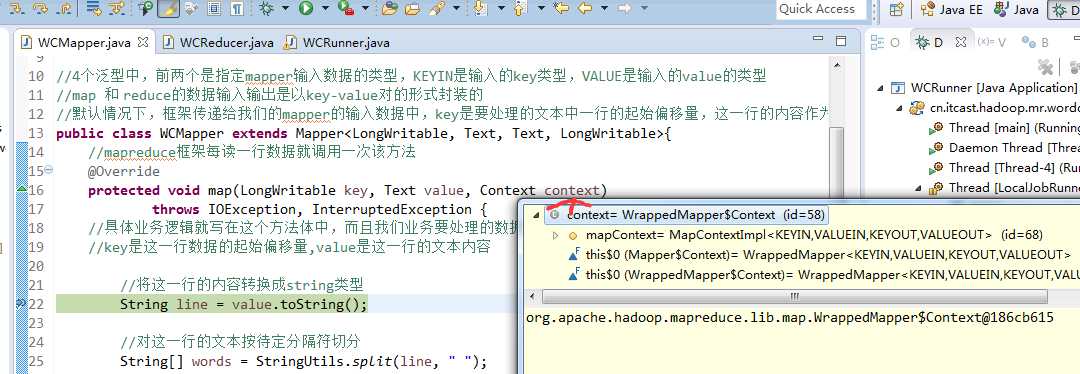1080x374 pixels.
Task: Click the Drop To Frame icon
Action: (94, 8)
